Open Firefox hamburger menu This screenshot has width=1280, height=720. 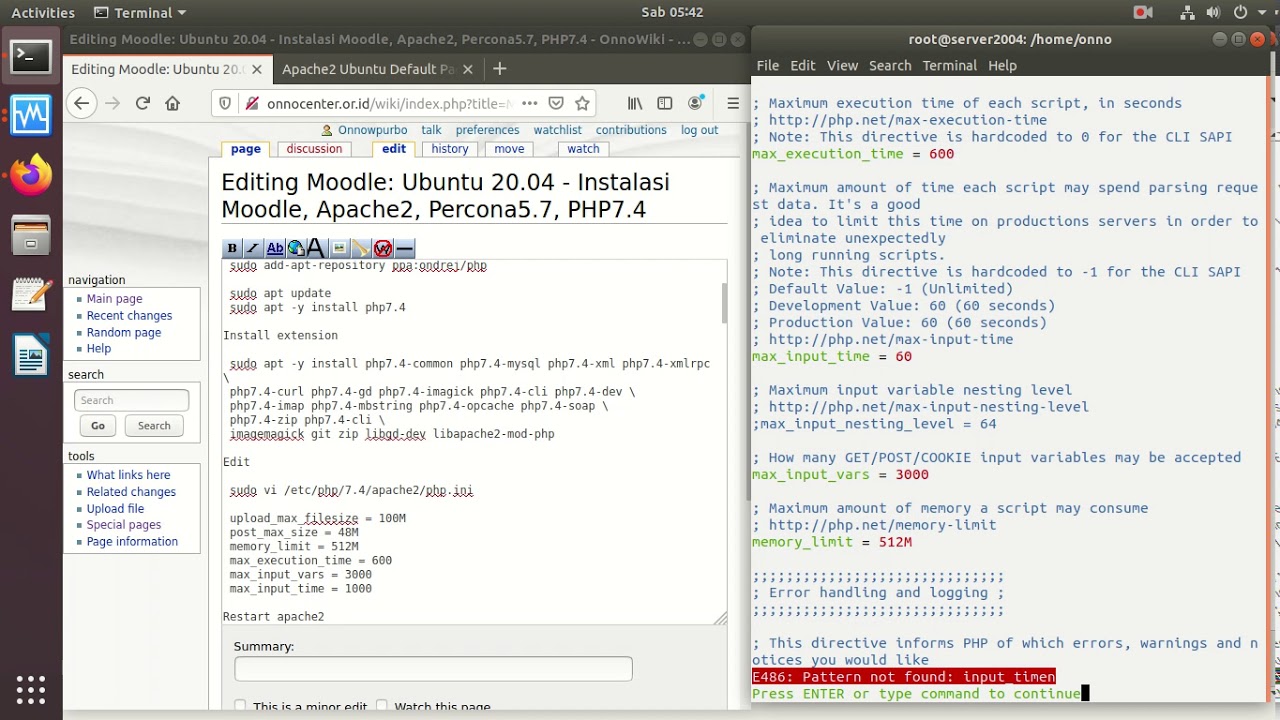click(733, 103)
